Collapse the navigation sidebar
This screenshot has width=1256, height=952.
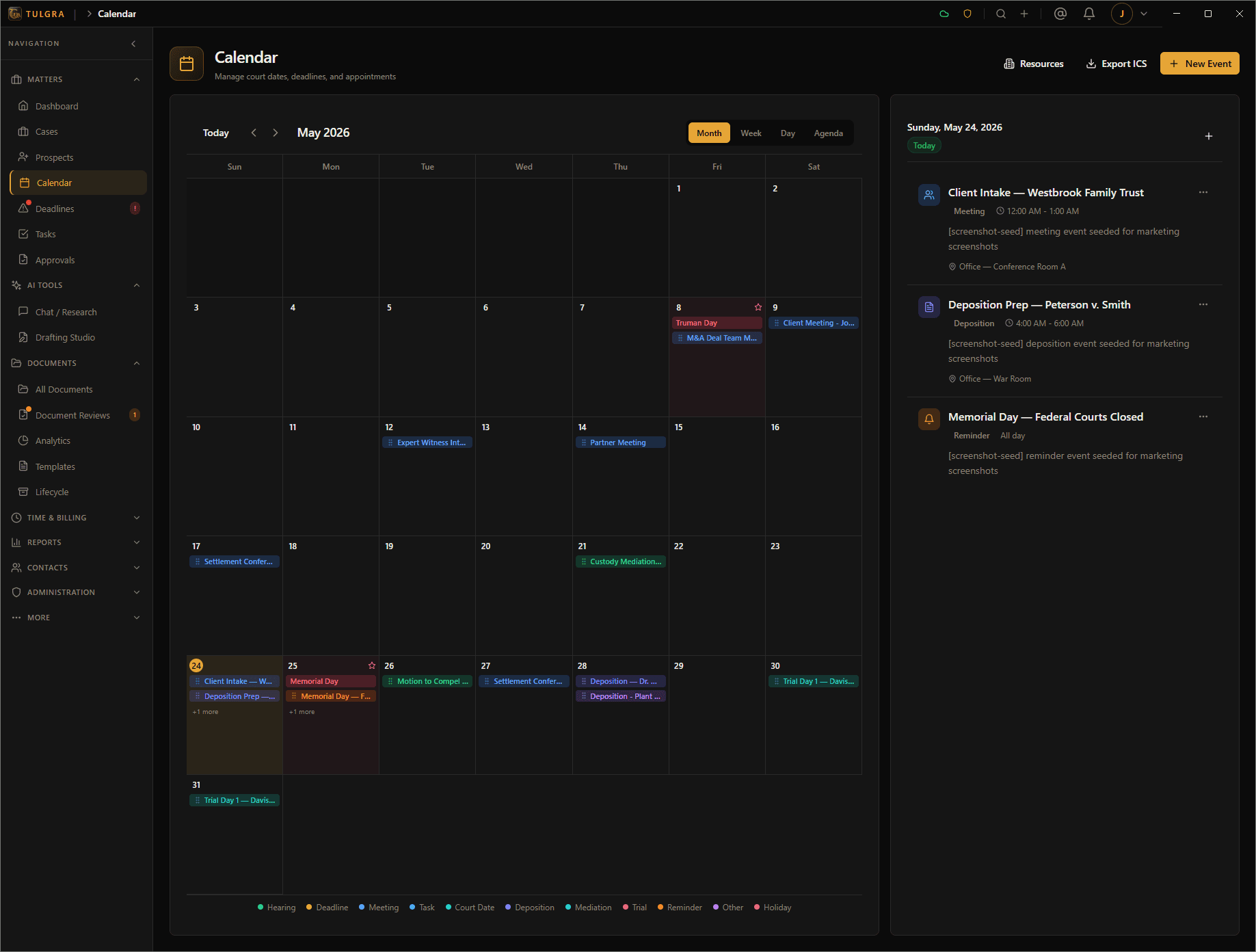pos(133,44)
